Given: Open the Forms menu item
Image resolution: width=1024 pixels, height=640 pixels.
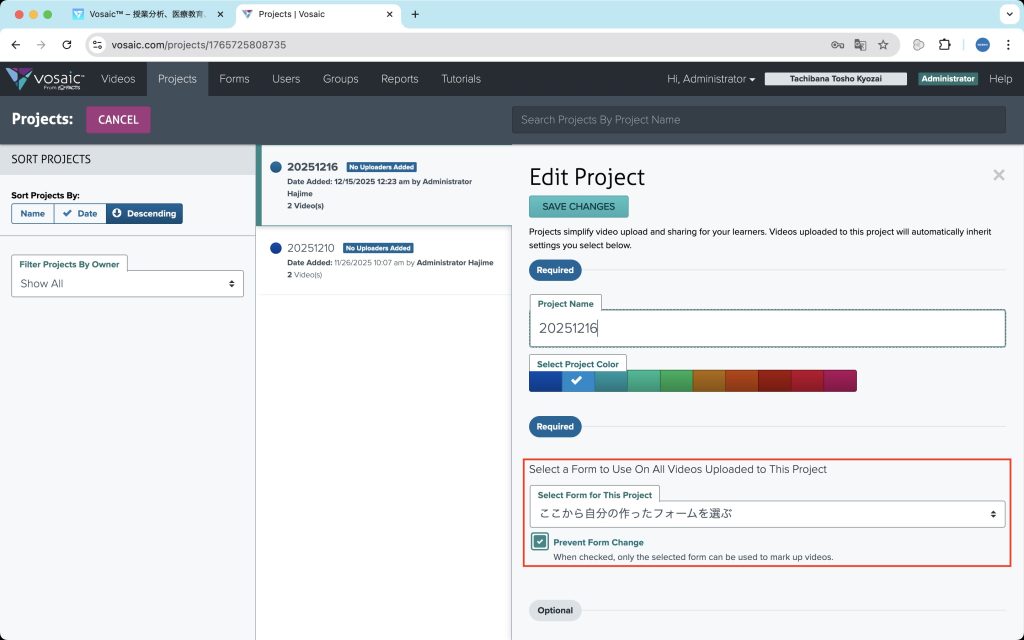Looking at the screenshot, I should (x=234, y=79).
